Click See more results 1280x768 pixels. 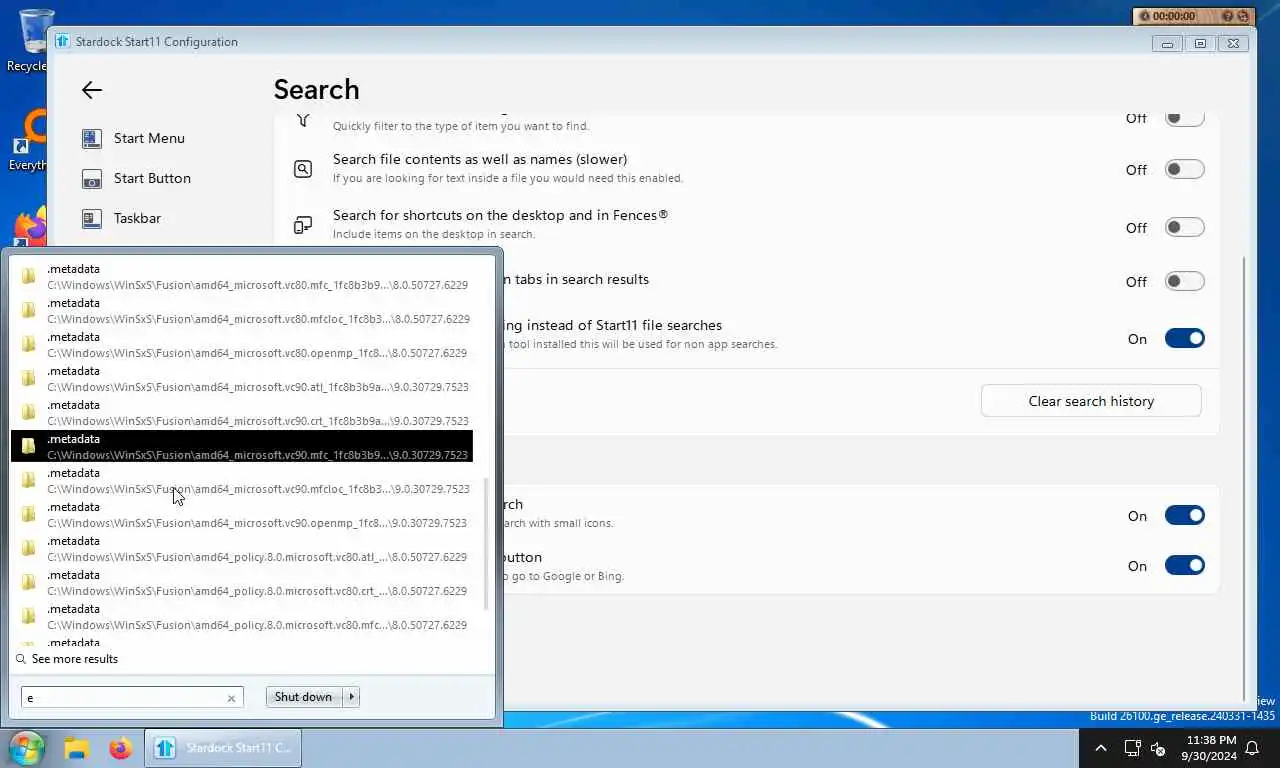click(x=75, y=659)
